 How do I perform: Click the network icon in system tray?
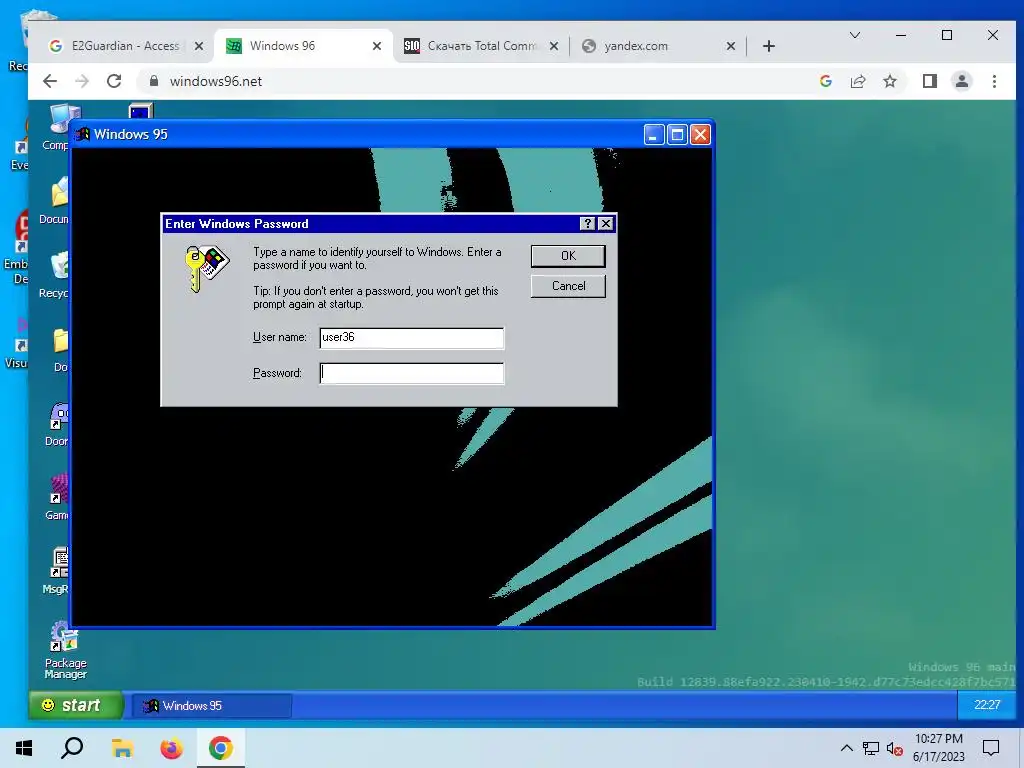click(x=871, y=748)
